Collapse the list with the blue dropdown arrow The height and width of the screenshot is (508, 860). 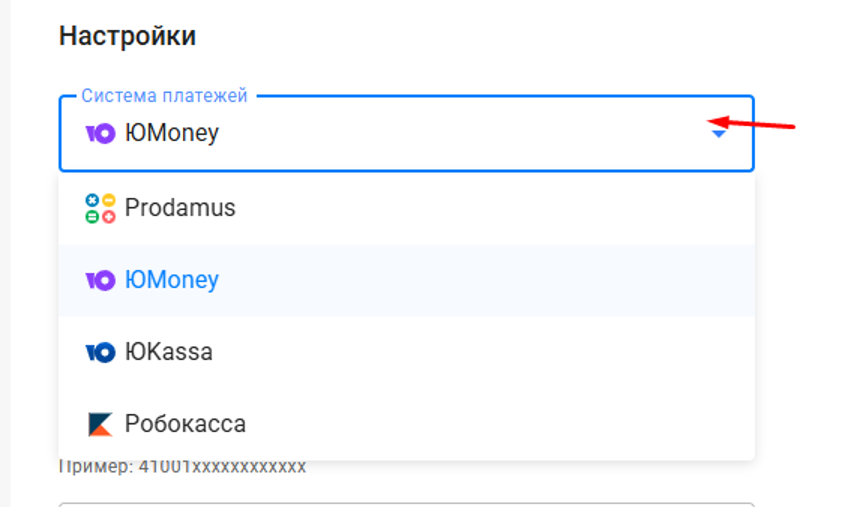point(718,134)
